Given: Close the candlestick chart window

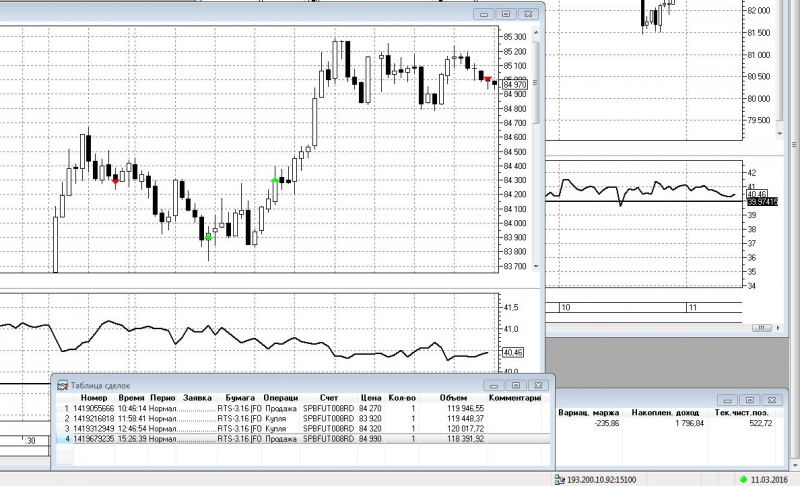Looking at the screenshot, I should pos(528,14).
